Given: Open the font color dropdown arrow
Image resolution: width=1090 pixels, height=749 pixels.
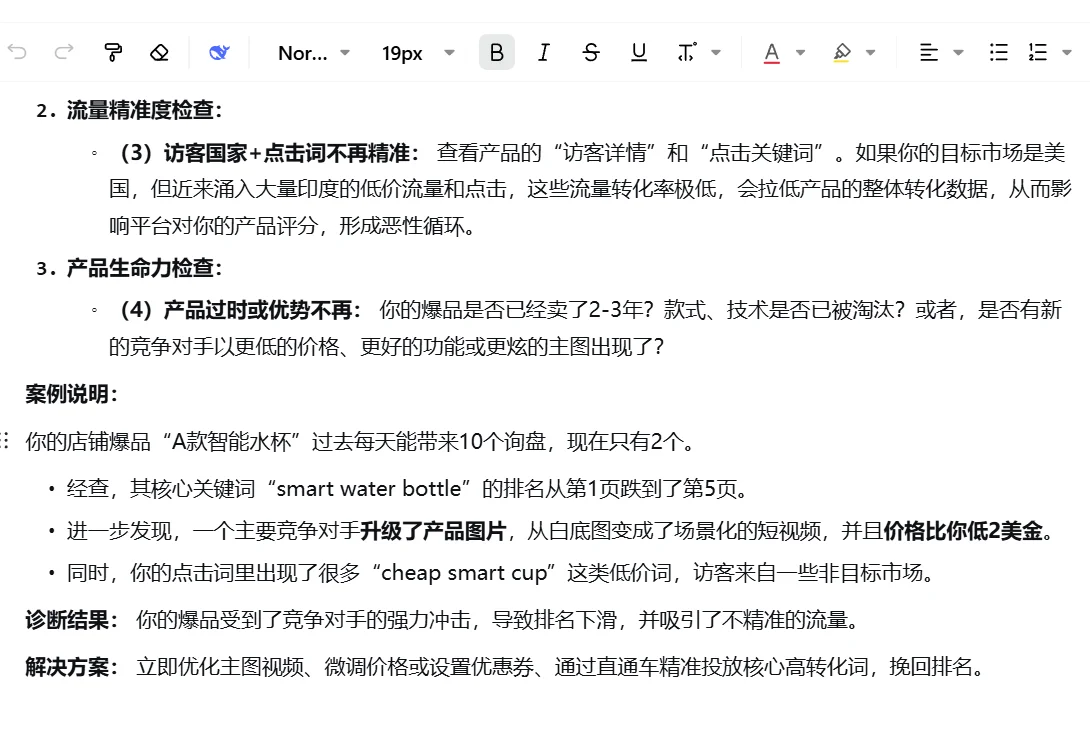Looking at the screenshot, I should [800, 52].
